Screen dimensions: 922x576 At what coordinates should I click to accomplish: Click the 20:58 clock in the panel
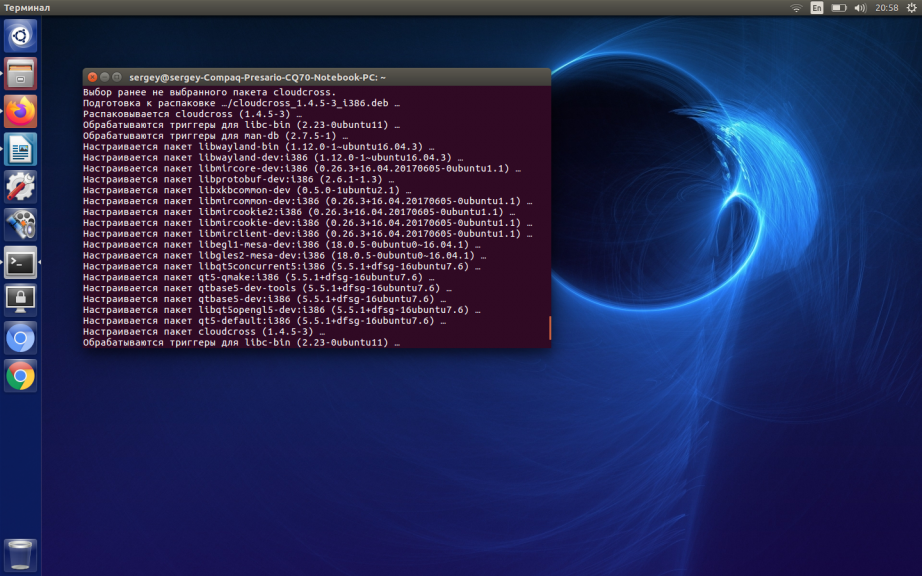click(886, 8)
